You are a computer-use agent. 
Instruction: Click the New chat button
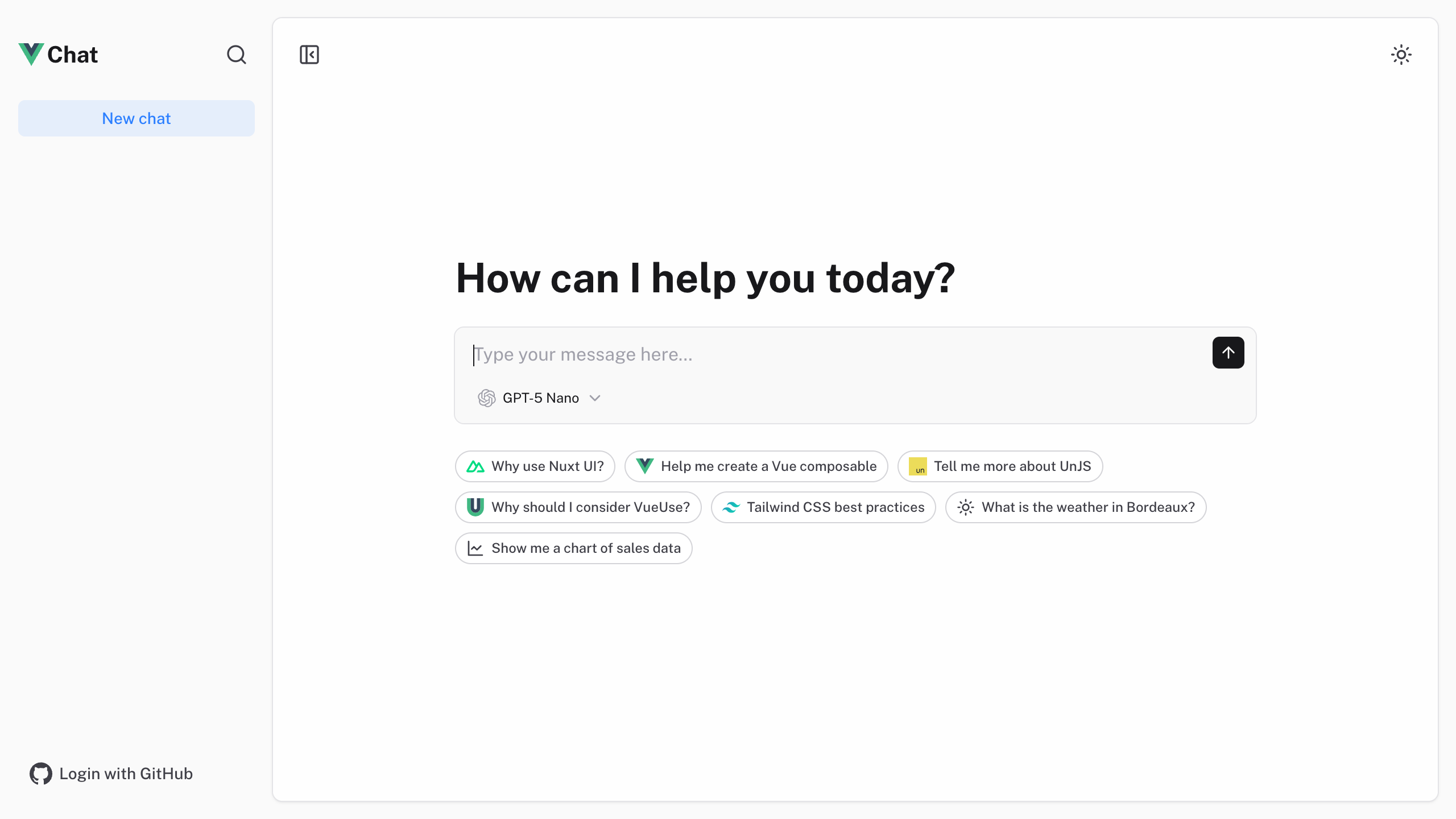(136, 118)
